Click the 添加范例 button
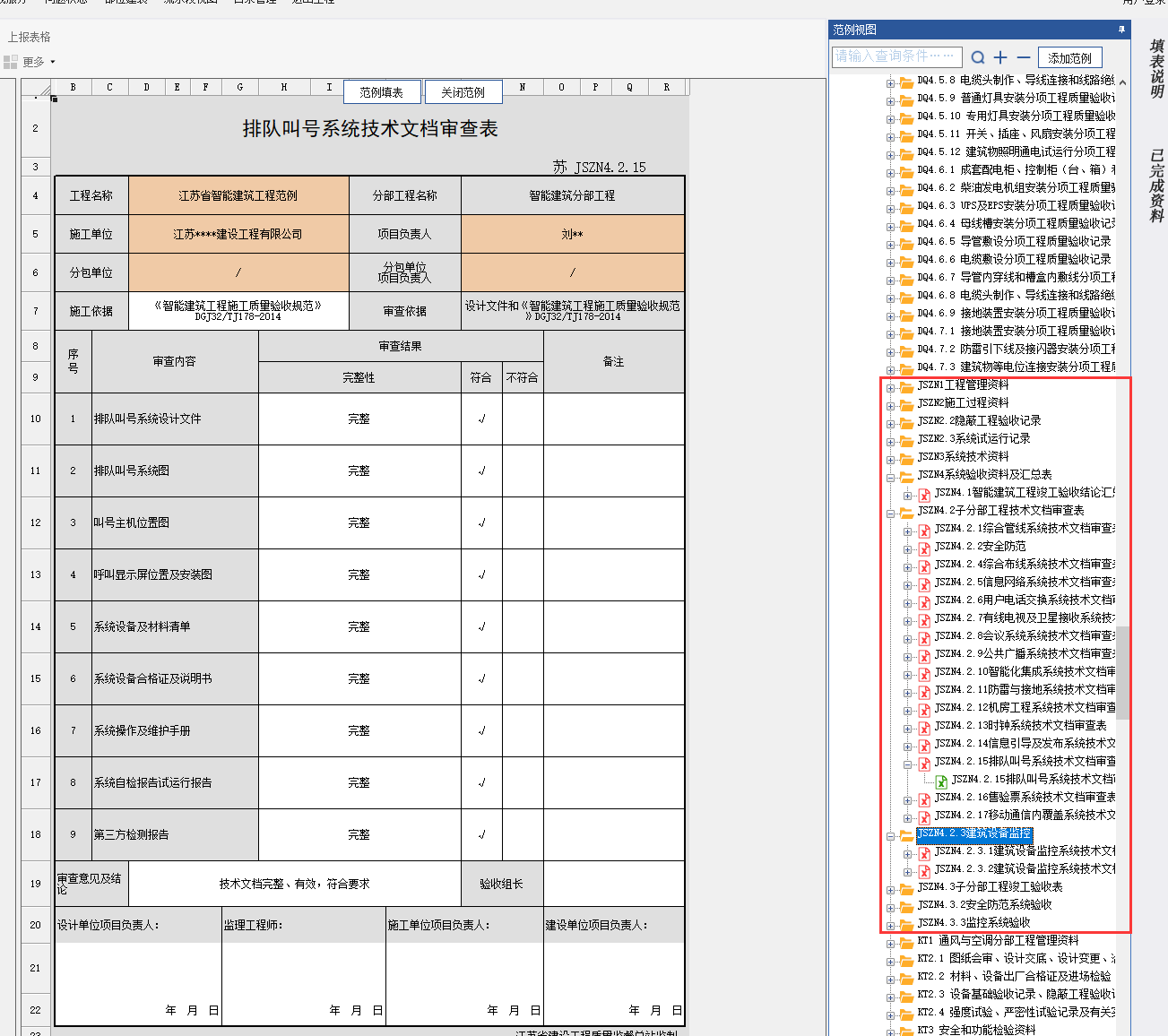The image size is (1168, 1036). coord(1070,58)
